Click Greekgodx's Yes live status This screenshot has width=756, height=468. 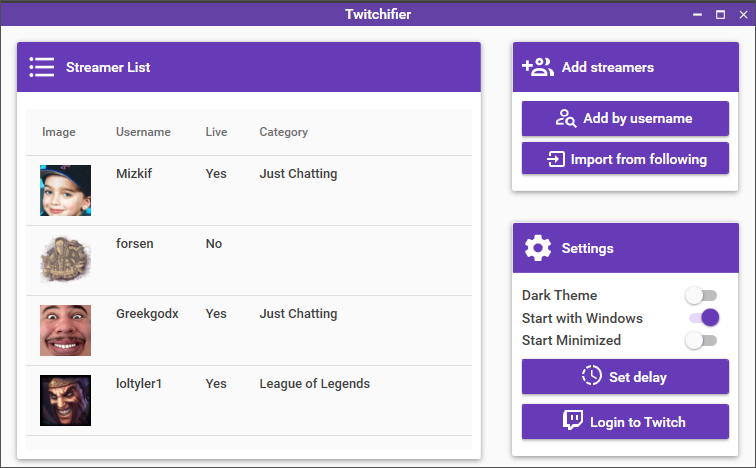(x=216, y=314)
